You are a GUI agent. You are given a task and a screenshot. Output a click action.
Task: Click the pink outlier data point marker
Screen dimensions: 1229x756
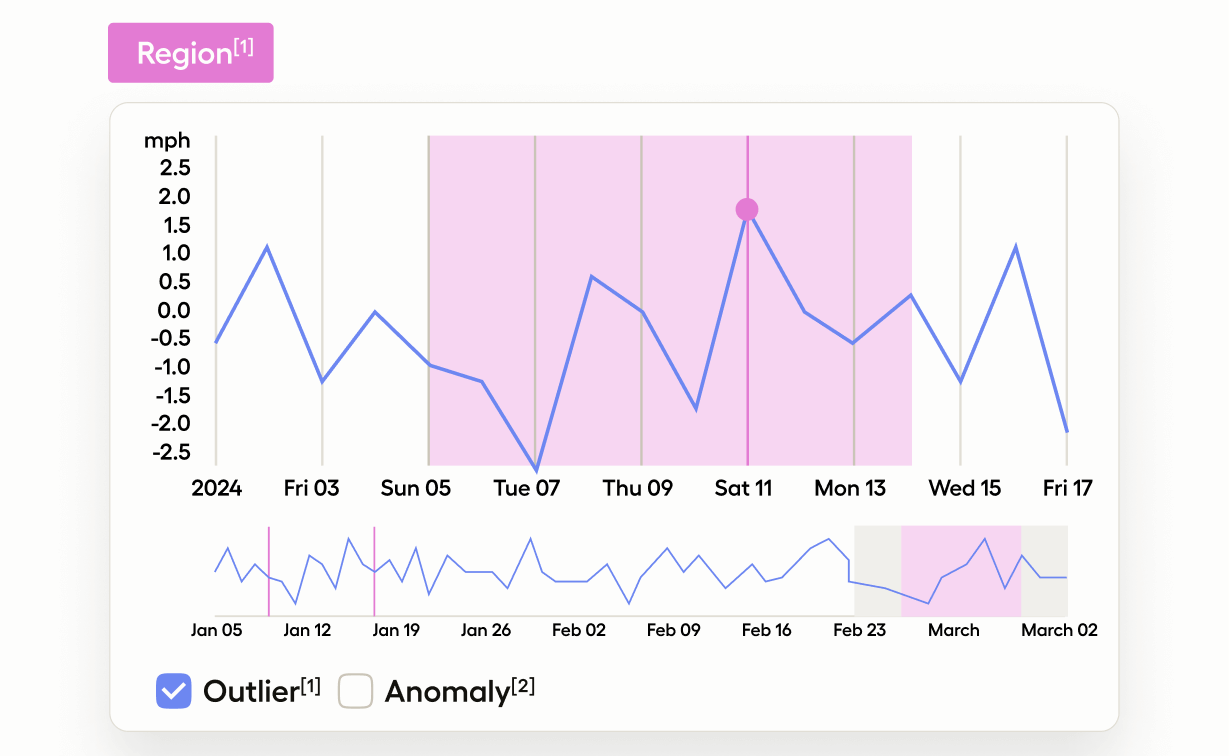pos(747,209)
